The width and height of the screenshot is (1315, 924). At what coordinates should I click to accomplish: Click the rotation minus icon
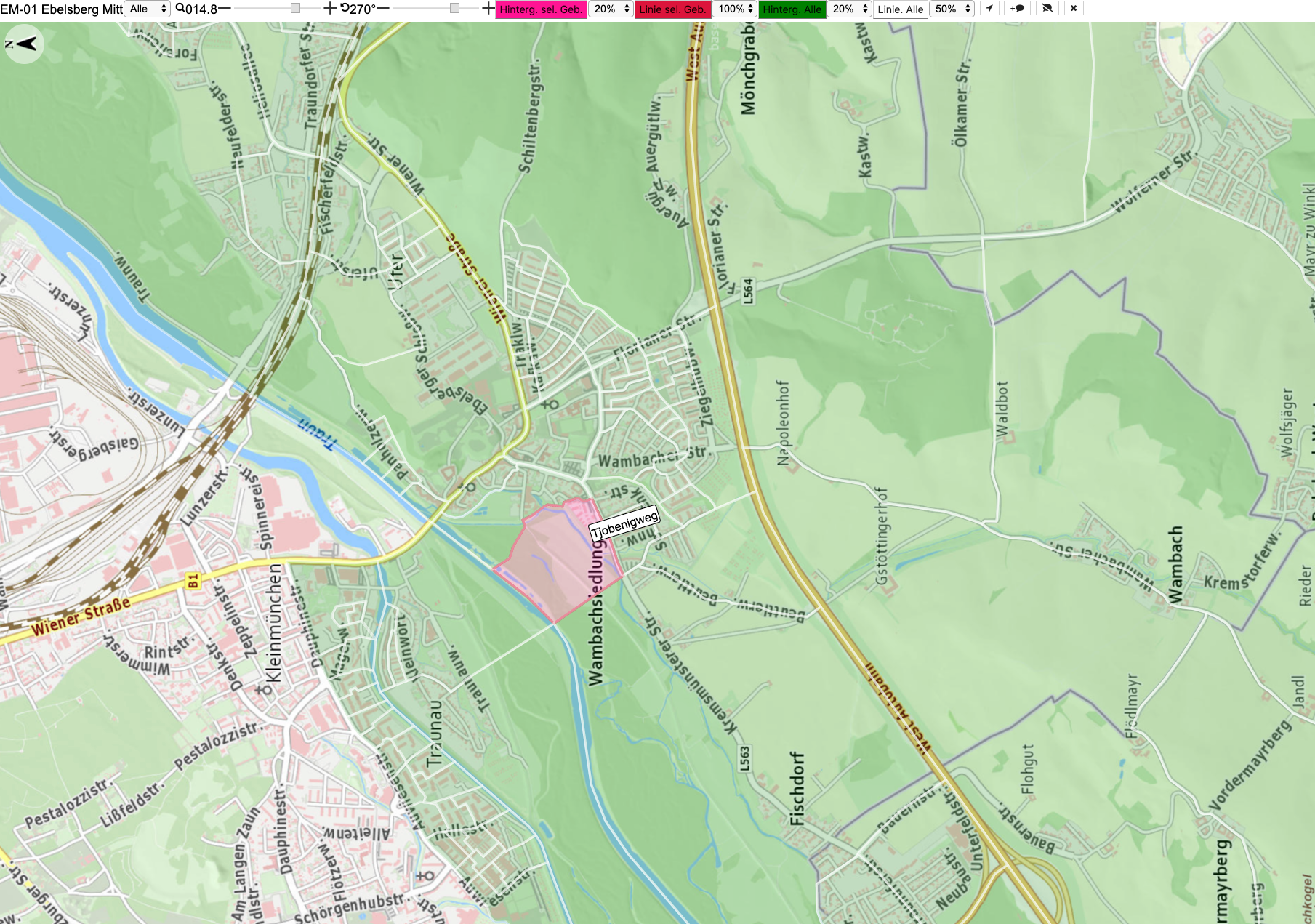pyautogui.click(x=383, y=9)
